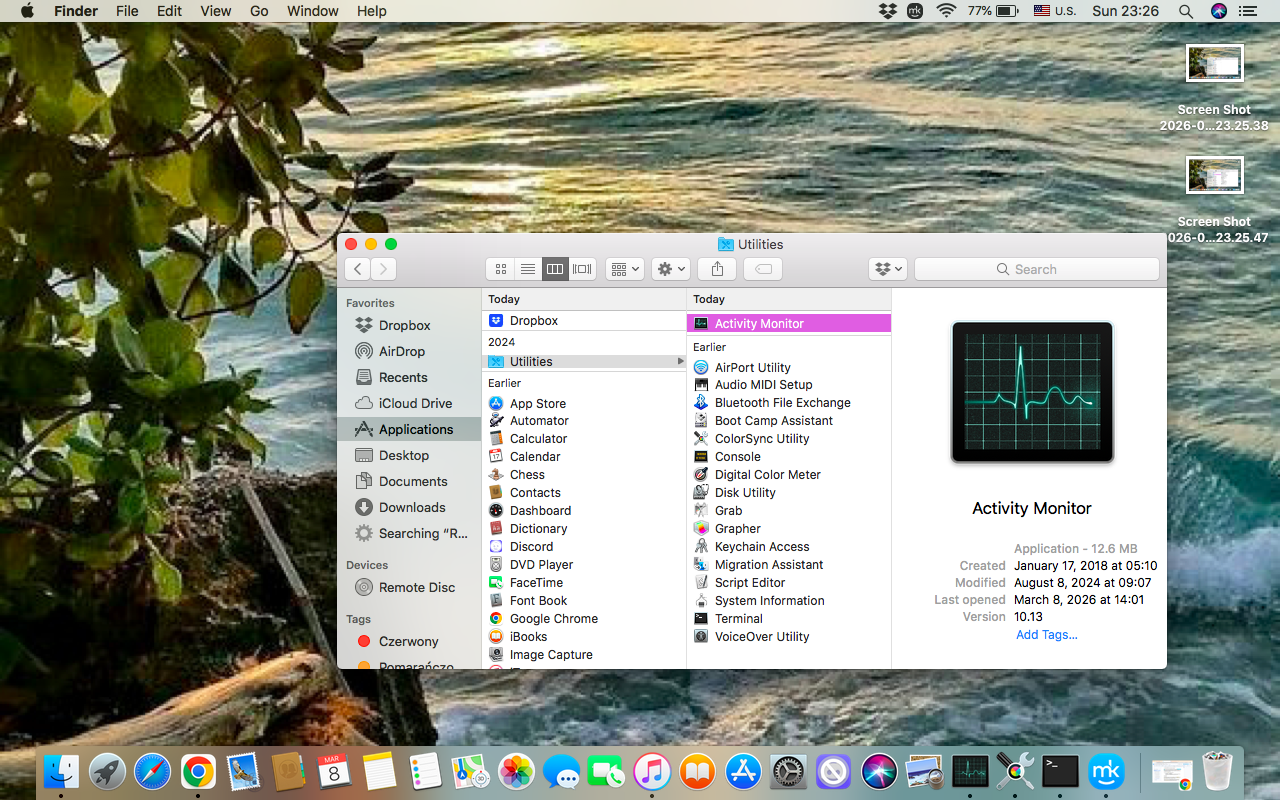Switch Finder to Cover Flow view
Screen dimensions: 1280x800
point(582,268)
